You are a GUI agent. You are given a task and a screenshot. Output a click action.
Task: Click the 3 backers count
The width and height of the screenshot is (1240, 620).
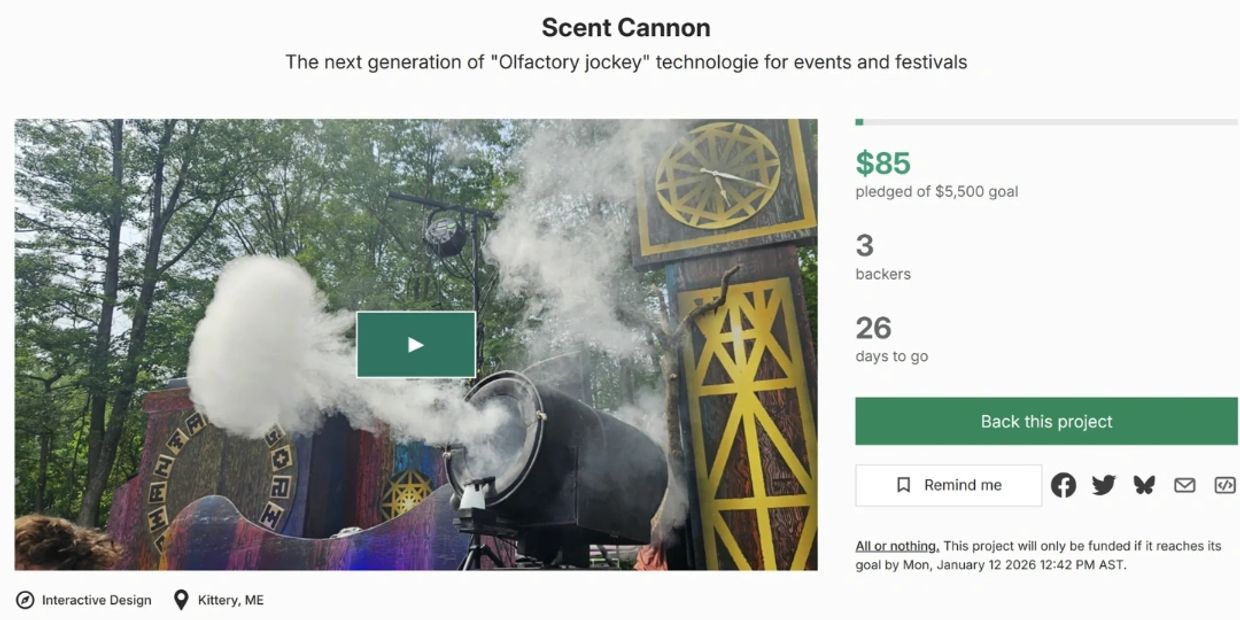click(864, 246)
